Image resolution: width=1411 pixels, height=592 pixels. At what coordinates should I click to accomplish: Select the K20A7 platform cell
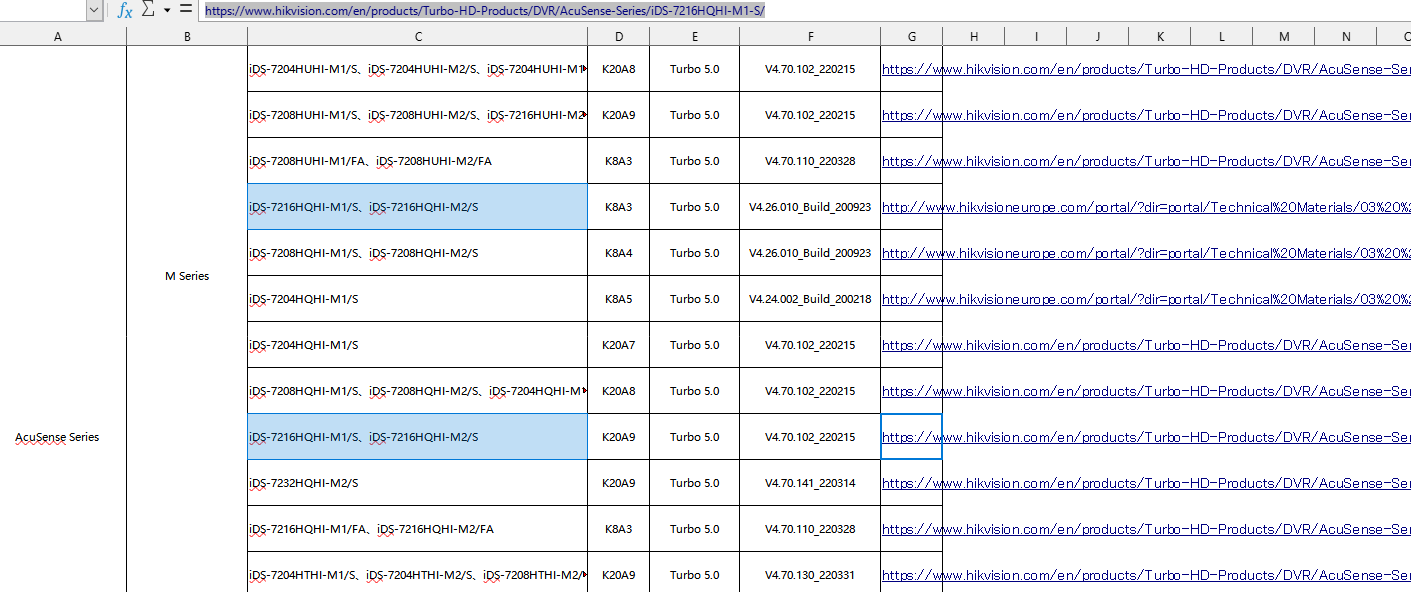pos(618,345)
